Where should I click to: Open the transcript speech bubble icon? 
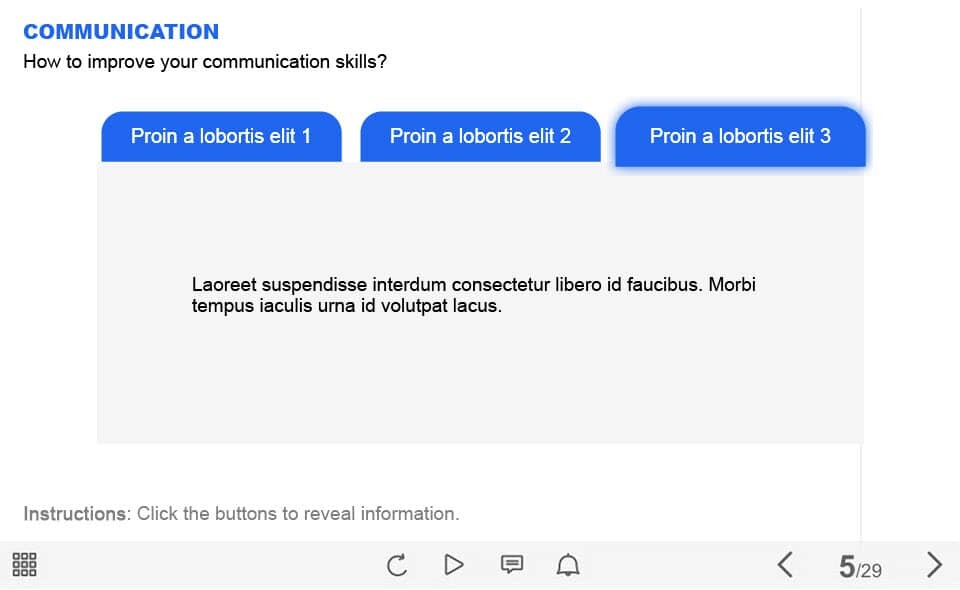click(511, 565)
